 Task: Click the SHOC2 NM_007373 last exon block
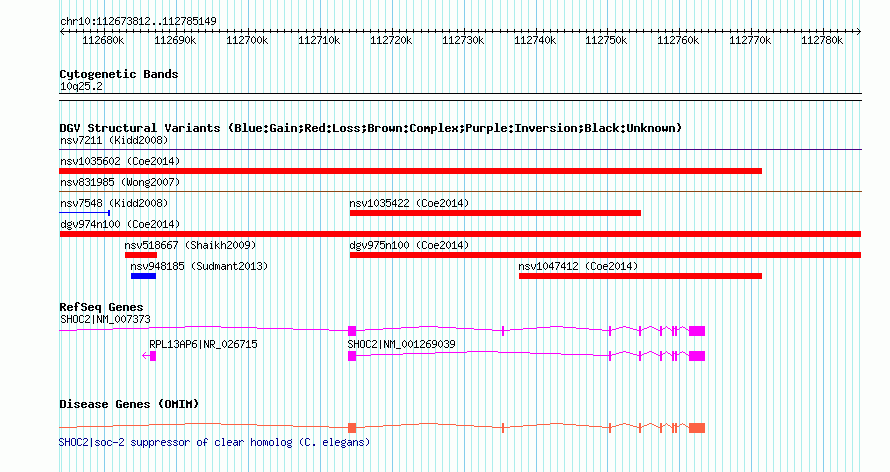(697, 331)
